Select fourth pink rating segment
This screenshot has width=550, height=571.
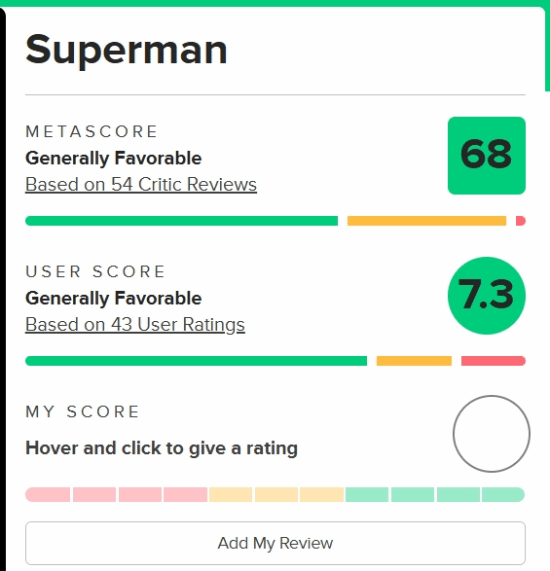185,495
